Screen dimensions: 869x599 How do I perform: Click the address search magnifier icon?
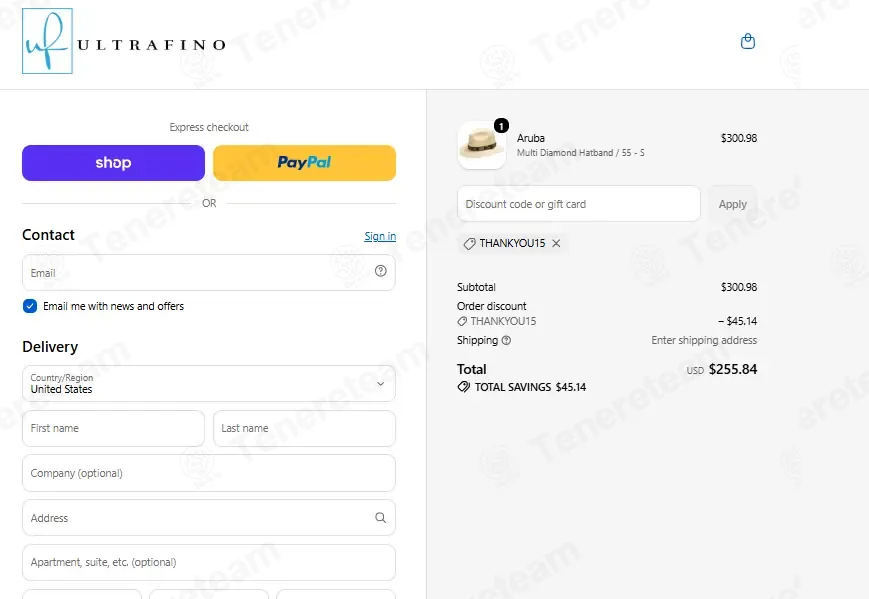(380, 518)
